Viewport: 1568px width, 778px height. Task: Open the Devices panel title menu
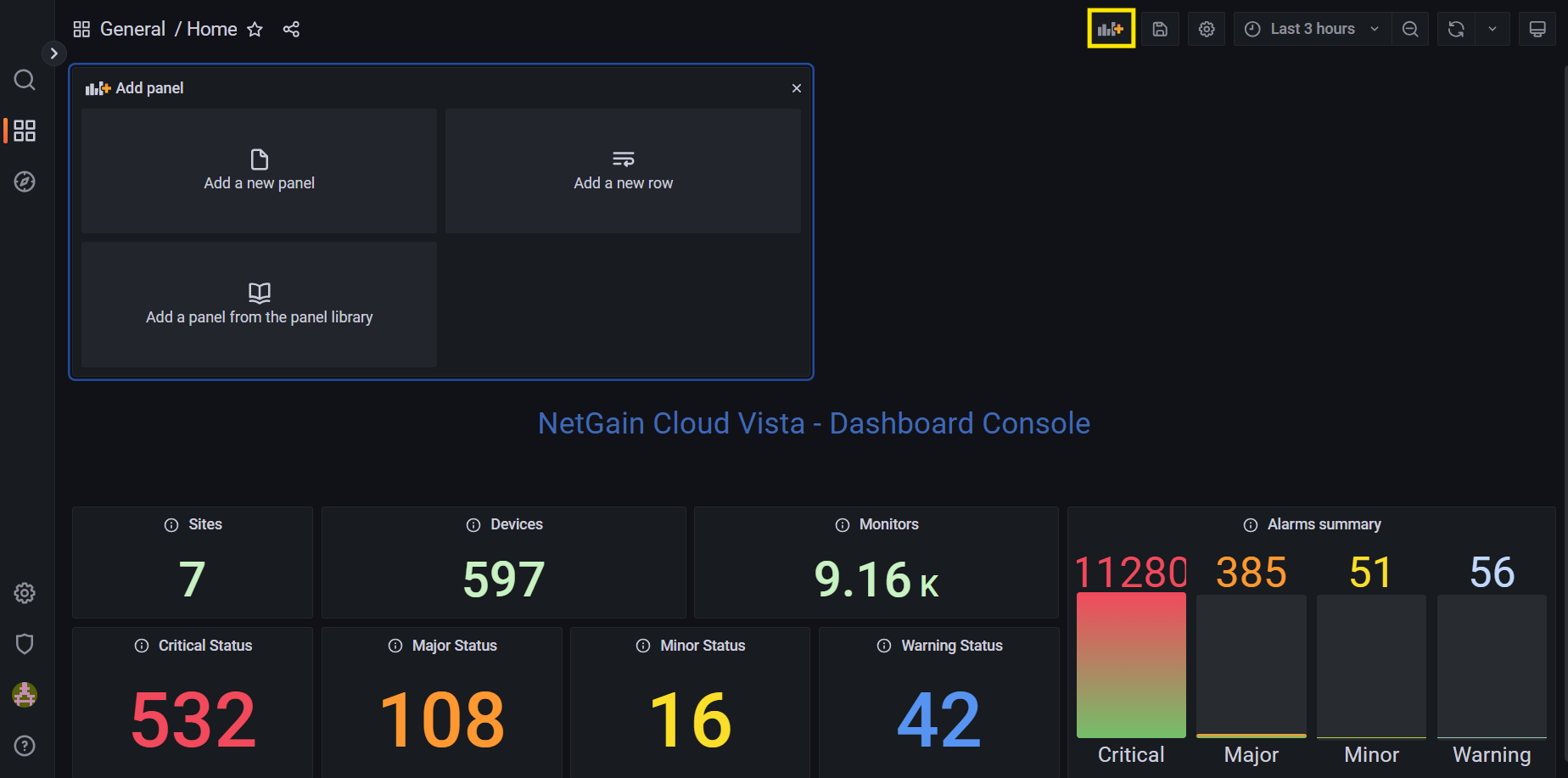click(x=517, y=524)
